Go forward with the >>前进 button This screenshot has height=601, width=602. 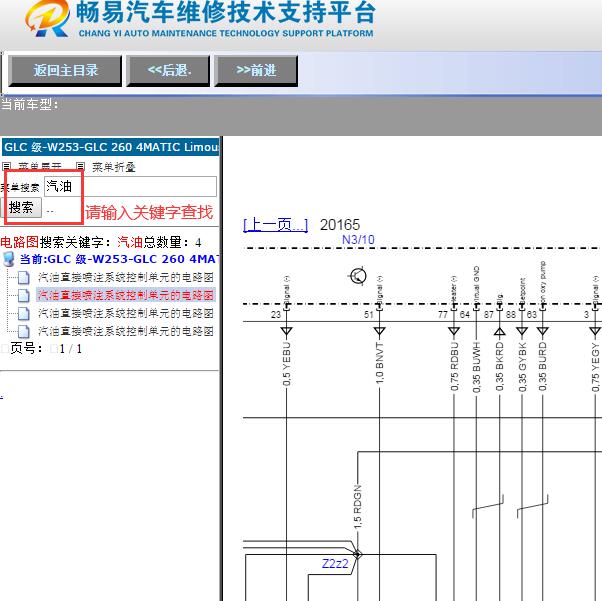coord(256,71)
